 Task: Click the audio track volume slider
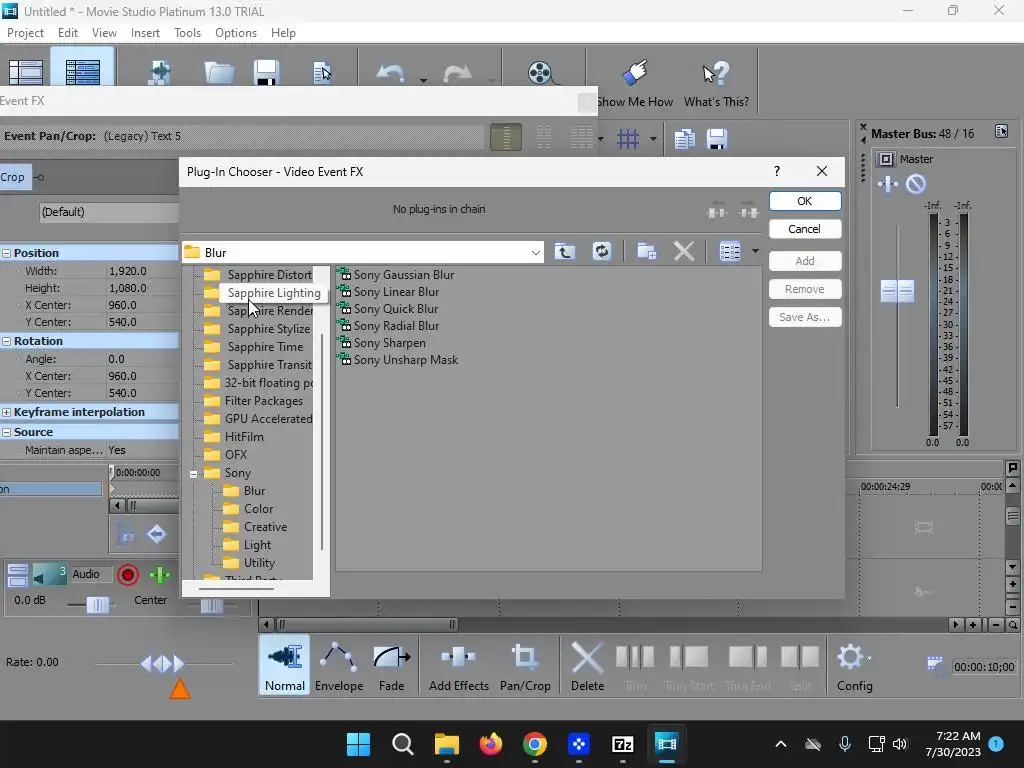[x=98, y=605]
